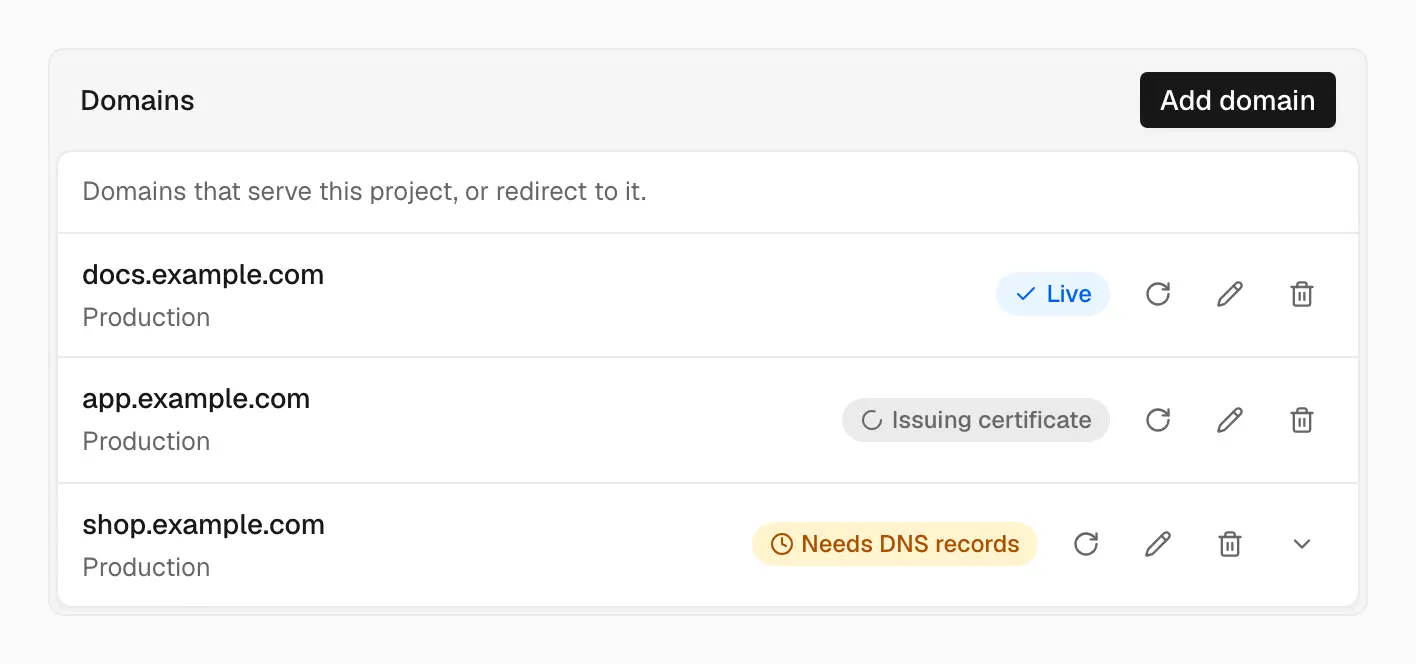Click the Needs DNS records badge
1416x664 pixels.
tap(895, 544)
